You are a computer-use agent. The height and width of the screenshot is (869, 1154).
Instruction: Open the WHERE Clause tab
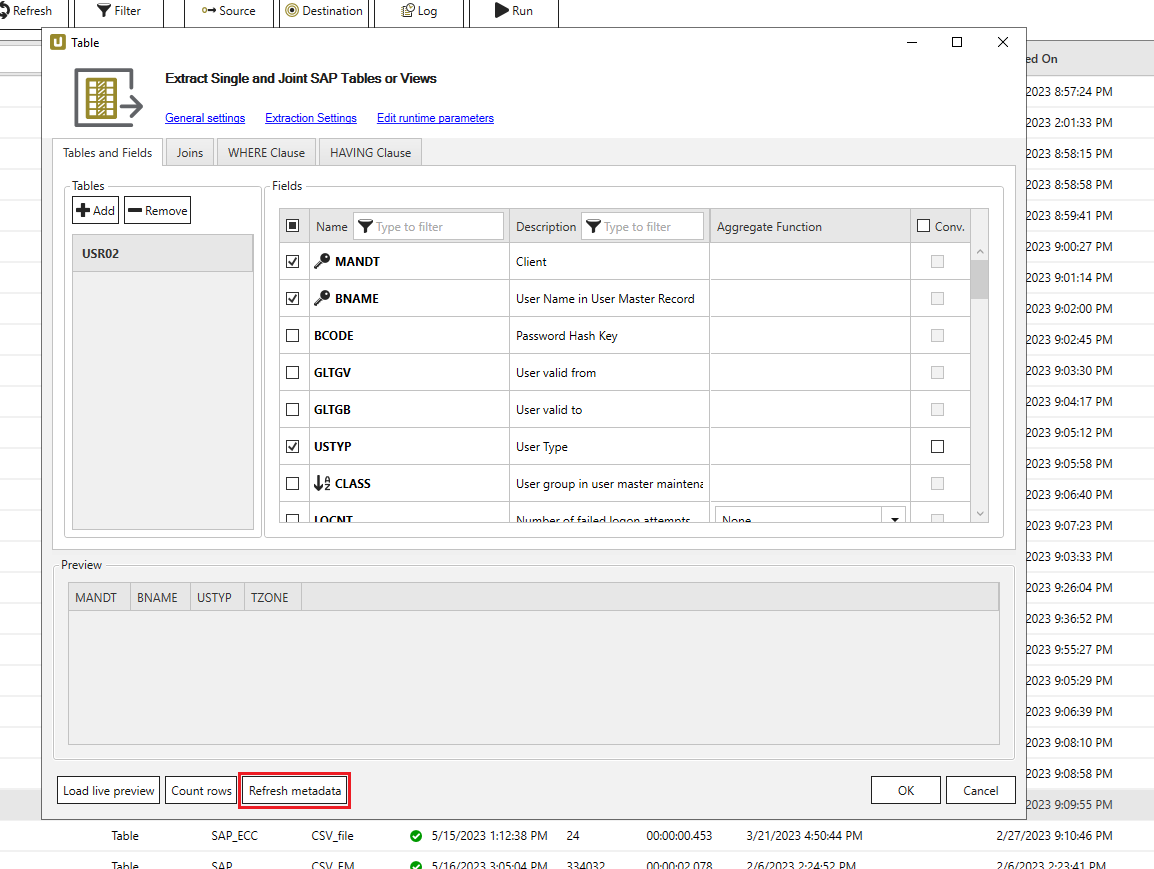[x=266, y=152]
